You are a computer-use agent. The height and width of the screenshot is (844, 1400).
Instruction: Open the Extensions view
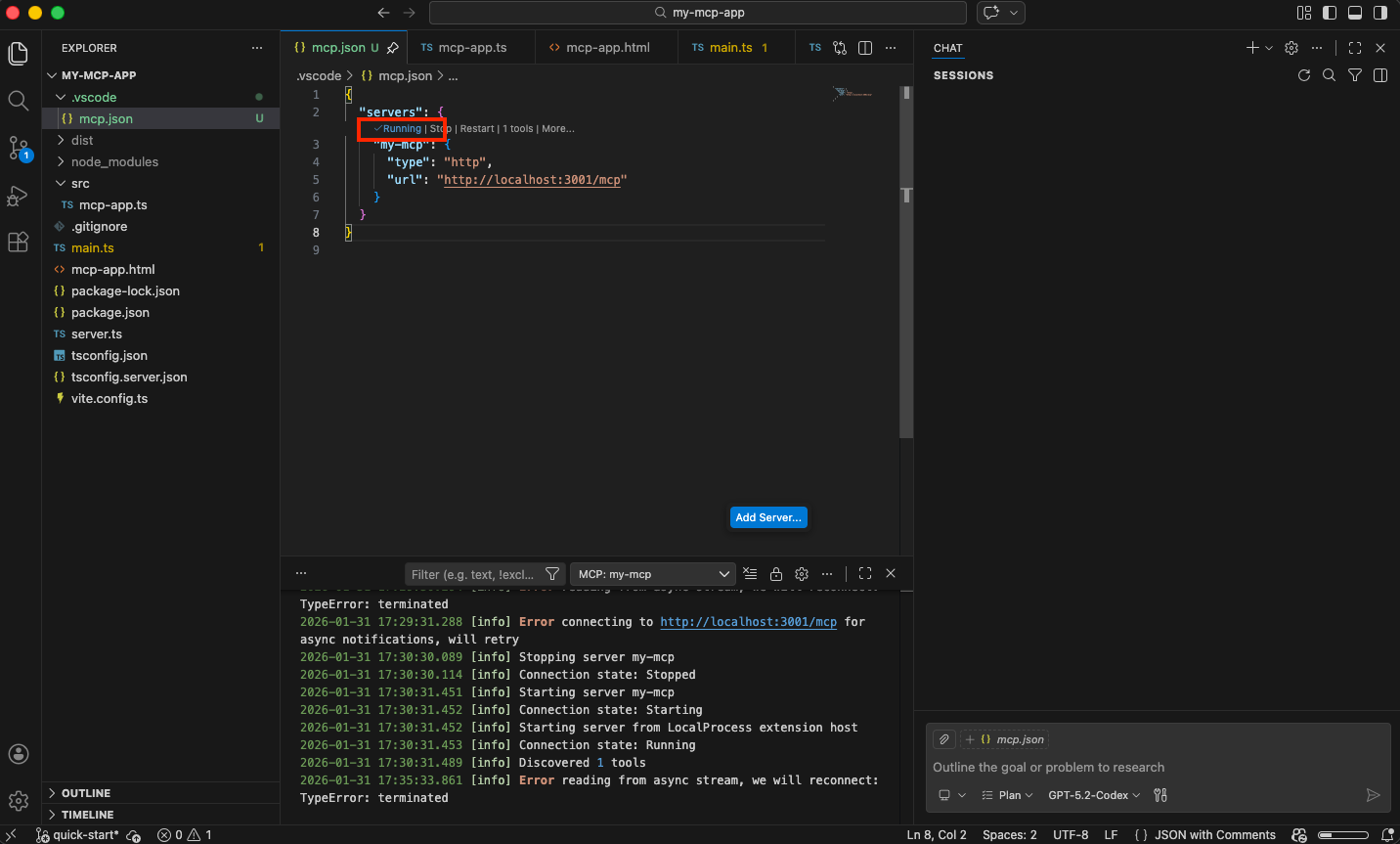(18, 243)
